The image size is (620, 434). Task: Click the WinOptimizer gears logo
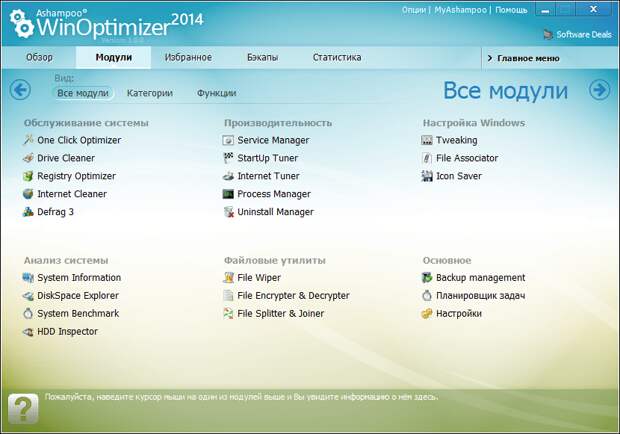pos(22,24)
